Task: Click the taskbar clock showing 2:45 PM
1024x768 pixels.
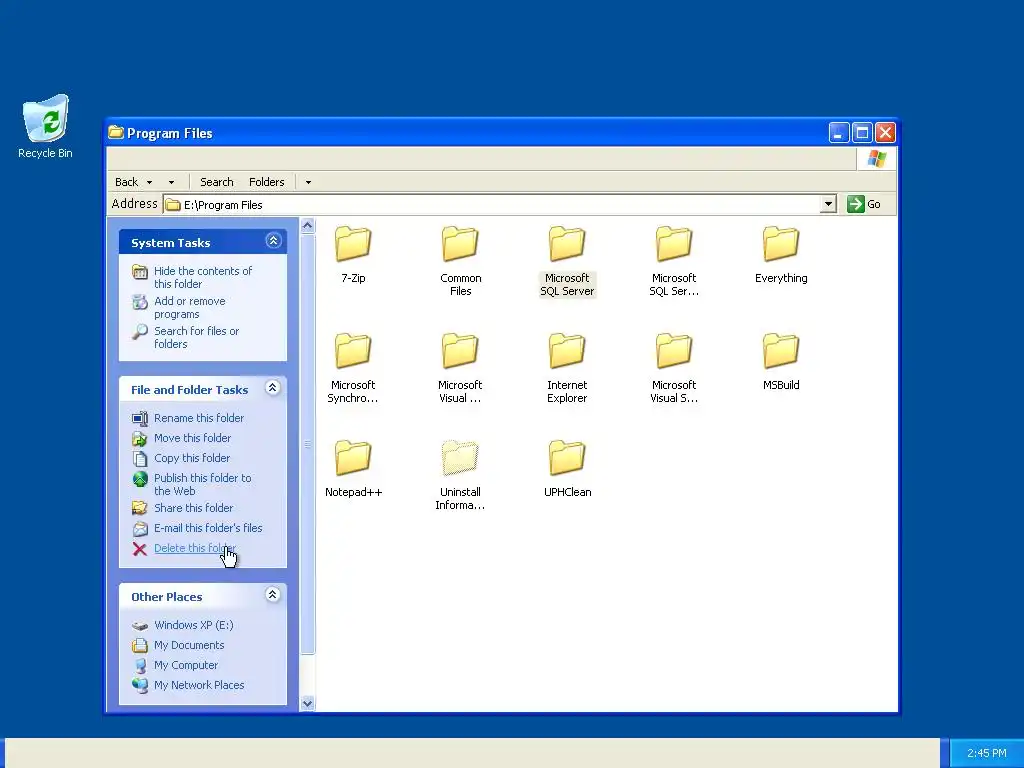Action: click(987, 753)
